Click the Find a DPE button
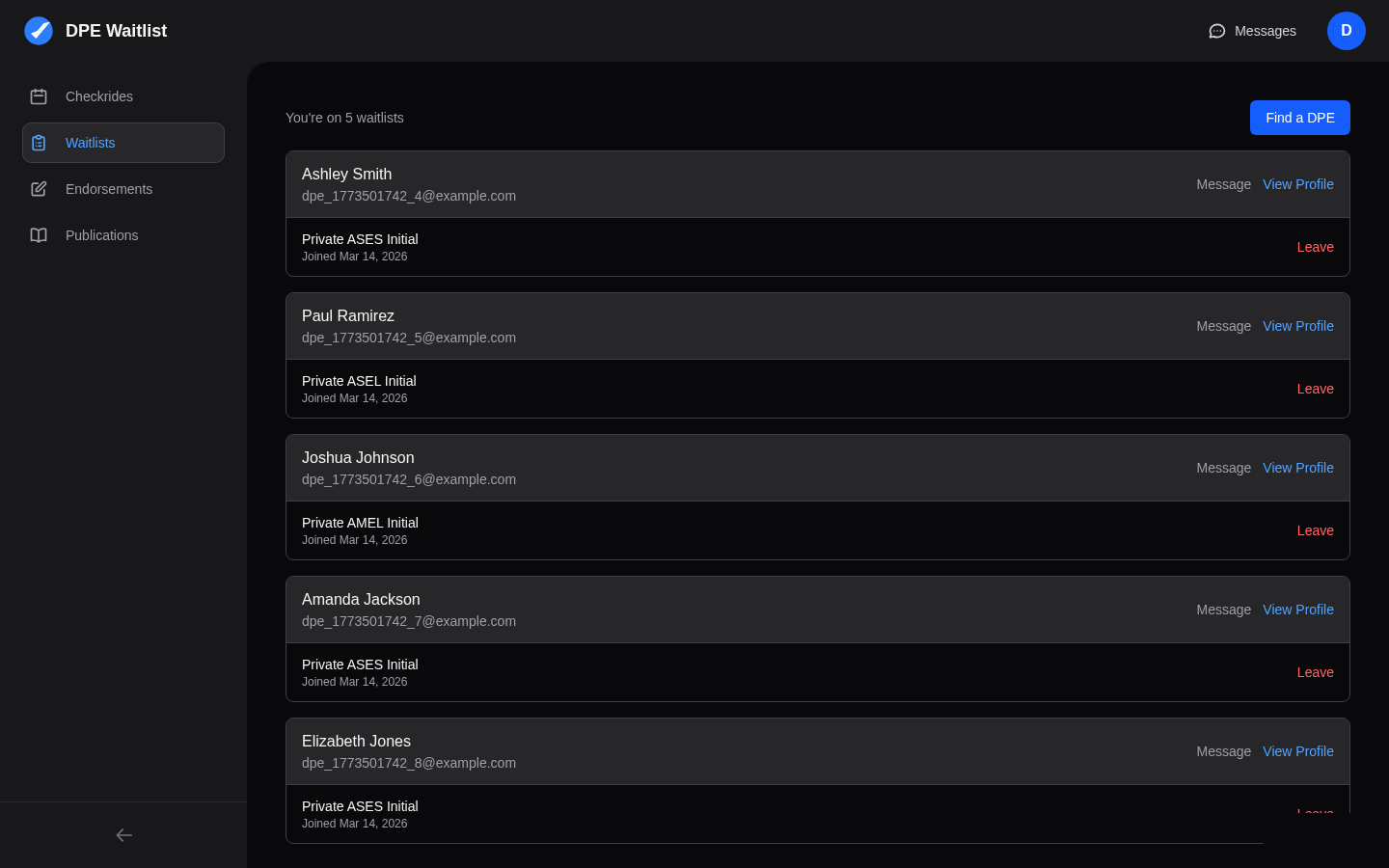 (1299, 117)
